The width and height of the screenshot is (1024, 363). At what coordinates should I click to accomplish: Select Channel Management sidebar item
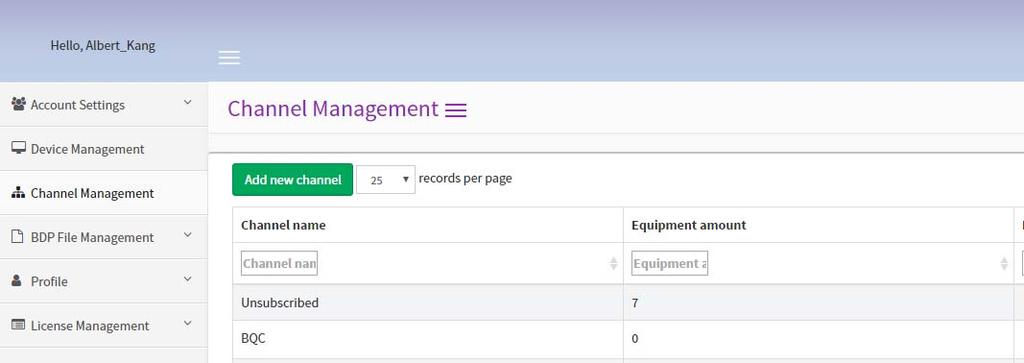pyautogui.click(x=104, y=193)
